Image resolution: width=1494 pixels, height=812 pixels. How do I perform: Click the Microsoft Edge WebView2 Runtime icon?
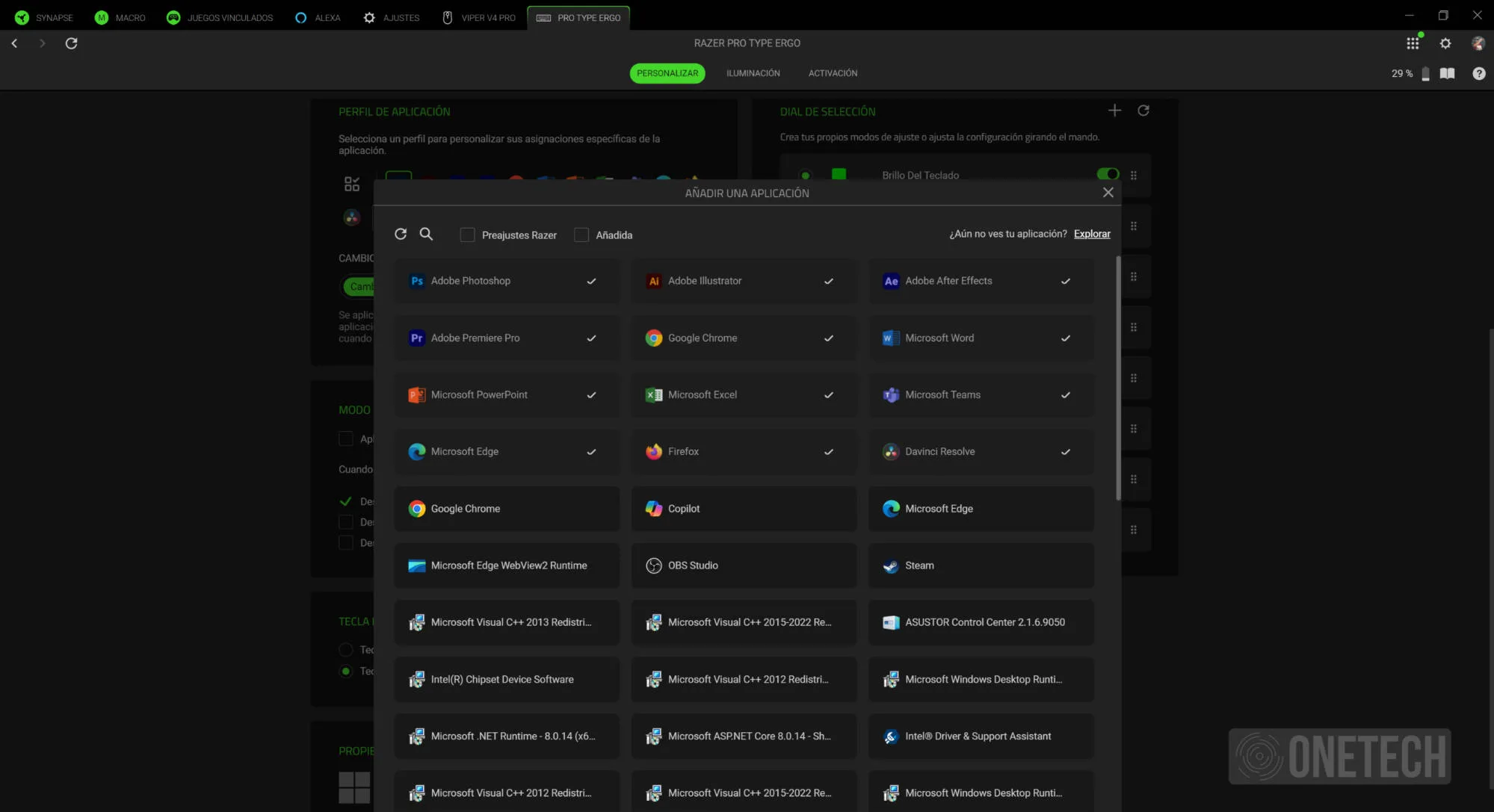[417, 565]
